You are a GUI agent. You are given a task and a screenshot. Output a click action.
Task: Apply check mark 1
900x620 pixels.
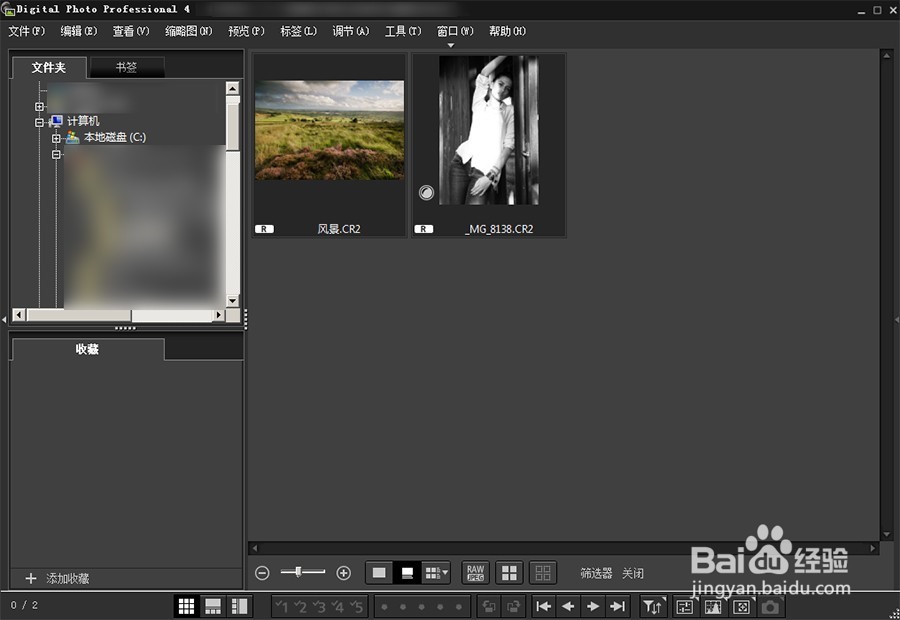(x=281, y=606)
